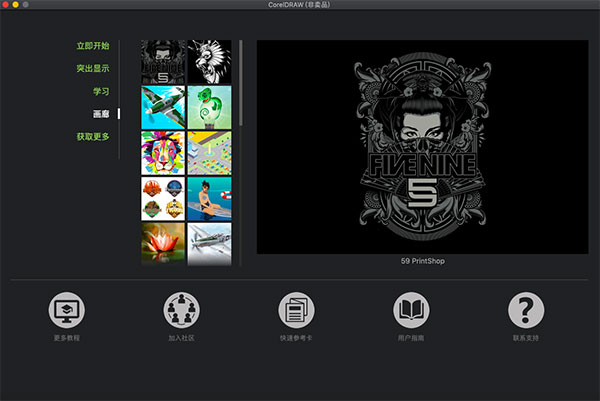The height and width of the screenshot is (401, 600).
Task: Switch to the 突出显示 tab
Action: (x=93, y=68)
